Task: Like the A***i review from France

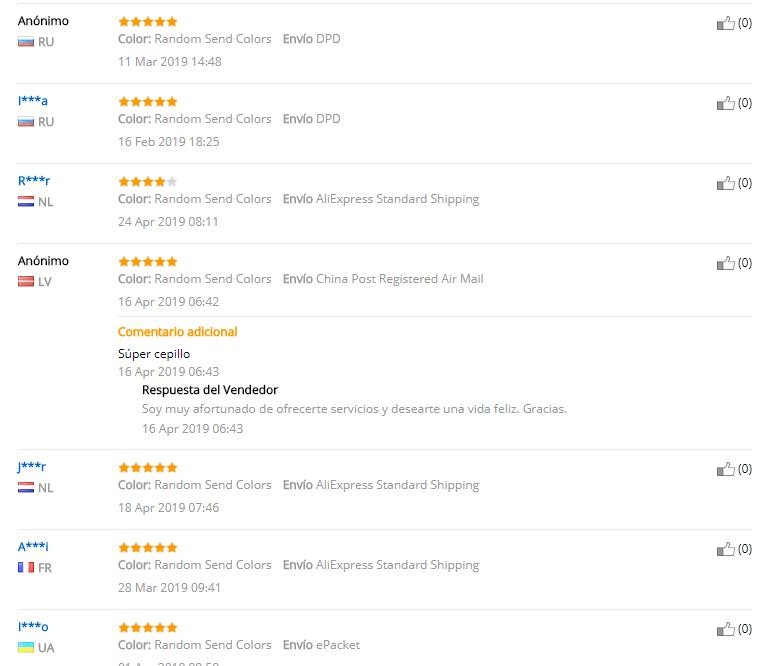Action: coord(725,549)
